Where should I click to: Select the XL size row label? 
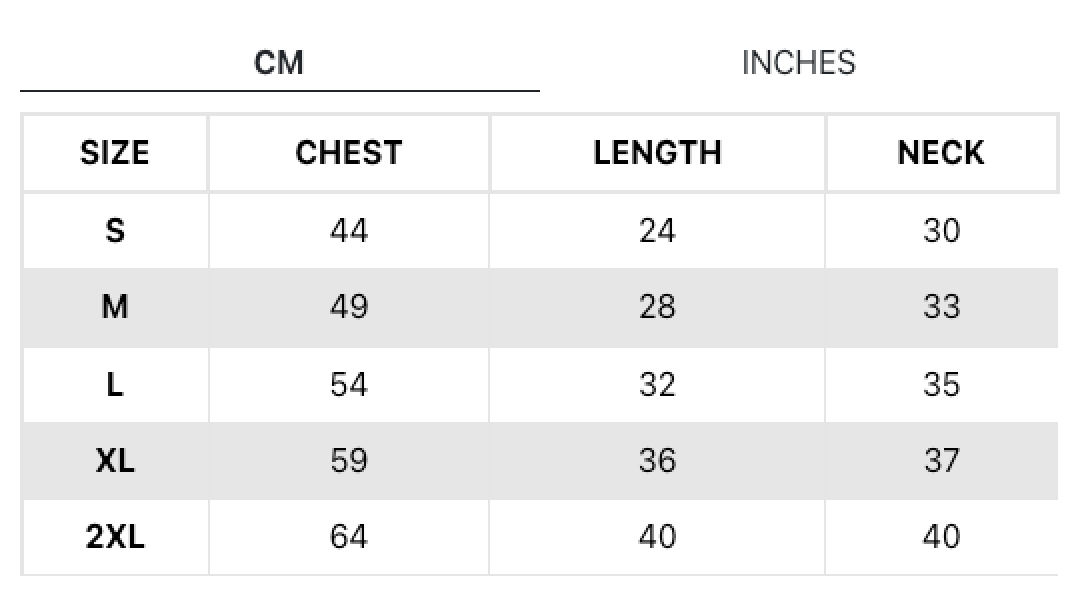pyautogui.click(x=115, y=460)
